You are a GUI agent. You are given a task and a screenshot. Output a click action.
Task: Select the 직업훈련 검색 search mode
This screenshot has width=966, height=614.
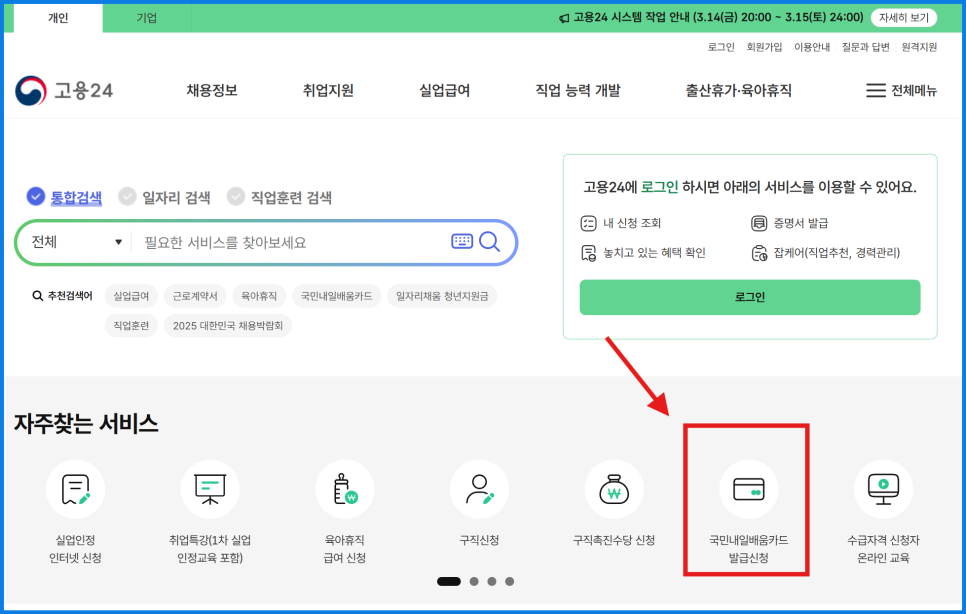pos(280,197)
